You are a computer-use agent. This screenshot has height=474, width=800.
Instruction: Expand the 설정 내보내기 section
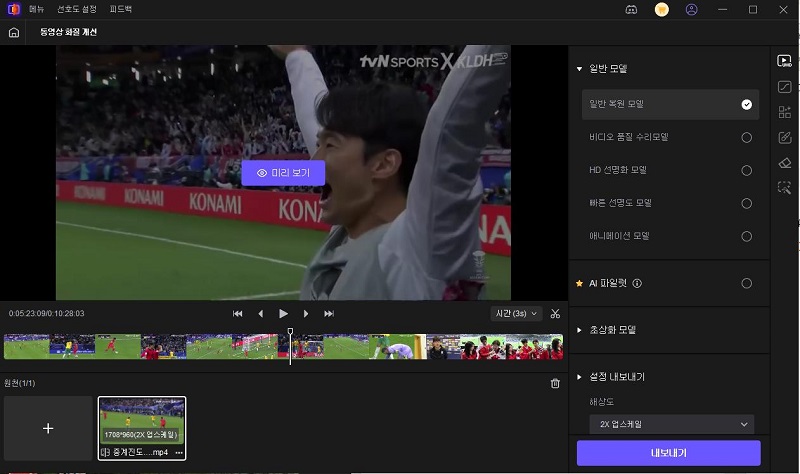(x=579, y=377)
